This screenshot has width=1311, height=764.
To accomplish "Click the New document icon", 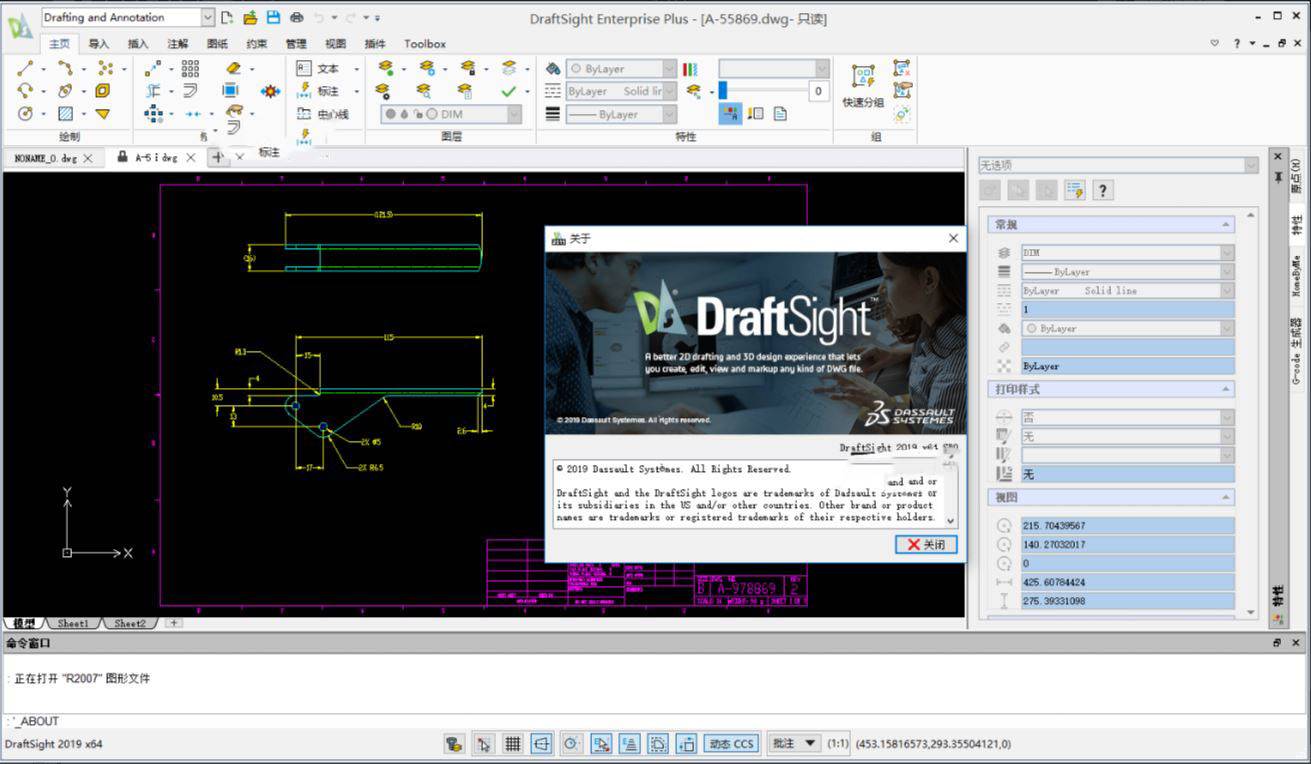I will (227, 17).
